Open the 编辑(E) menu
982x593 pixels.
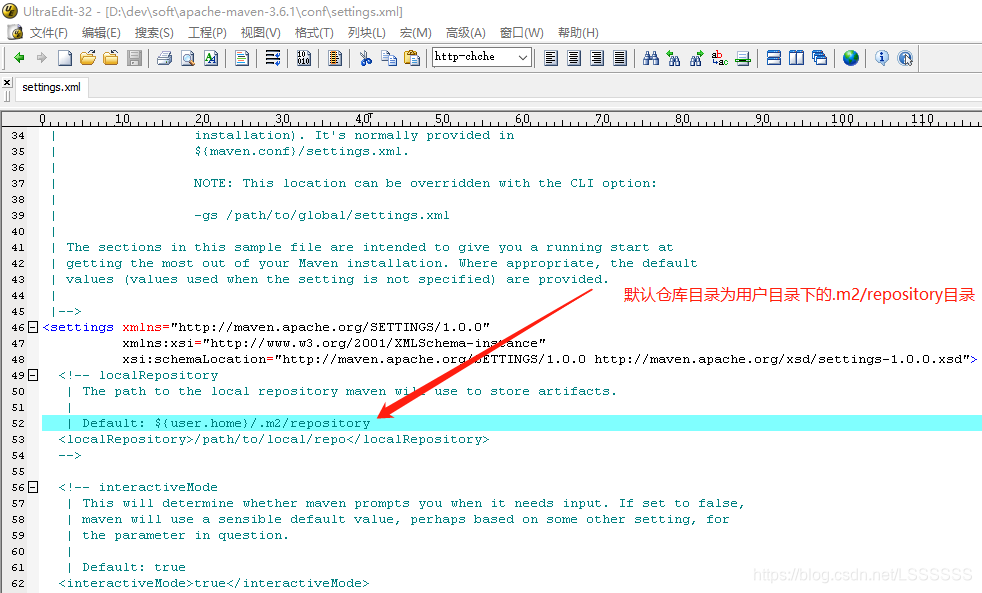pyautogui.click(x=101, y=33)
